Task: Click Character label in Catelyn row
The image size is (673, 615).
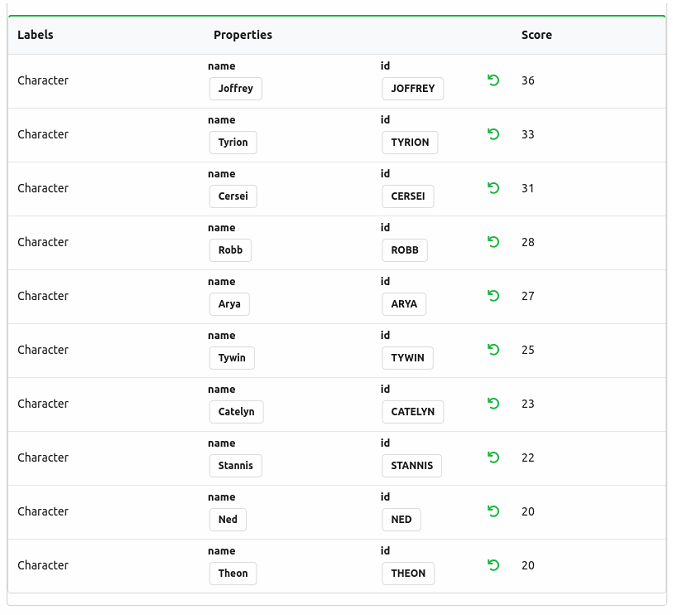Action: (43, 404)
